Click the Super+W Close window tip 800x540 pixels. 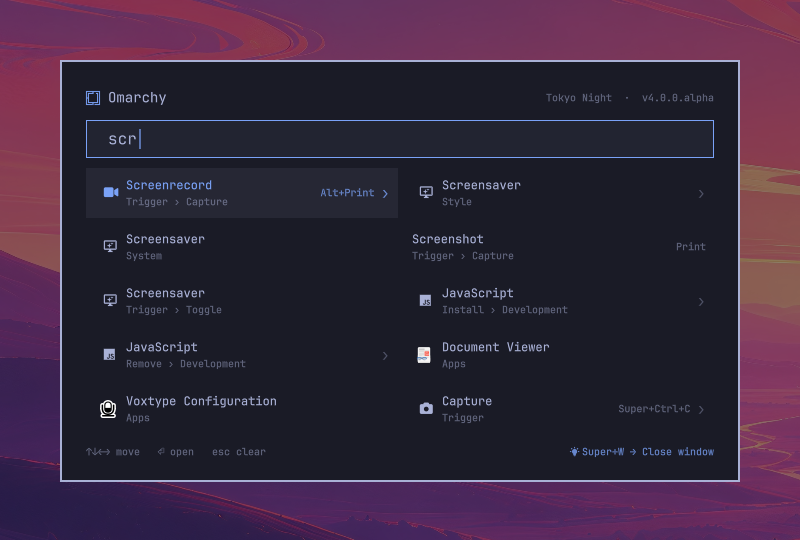pos(642,452)
